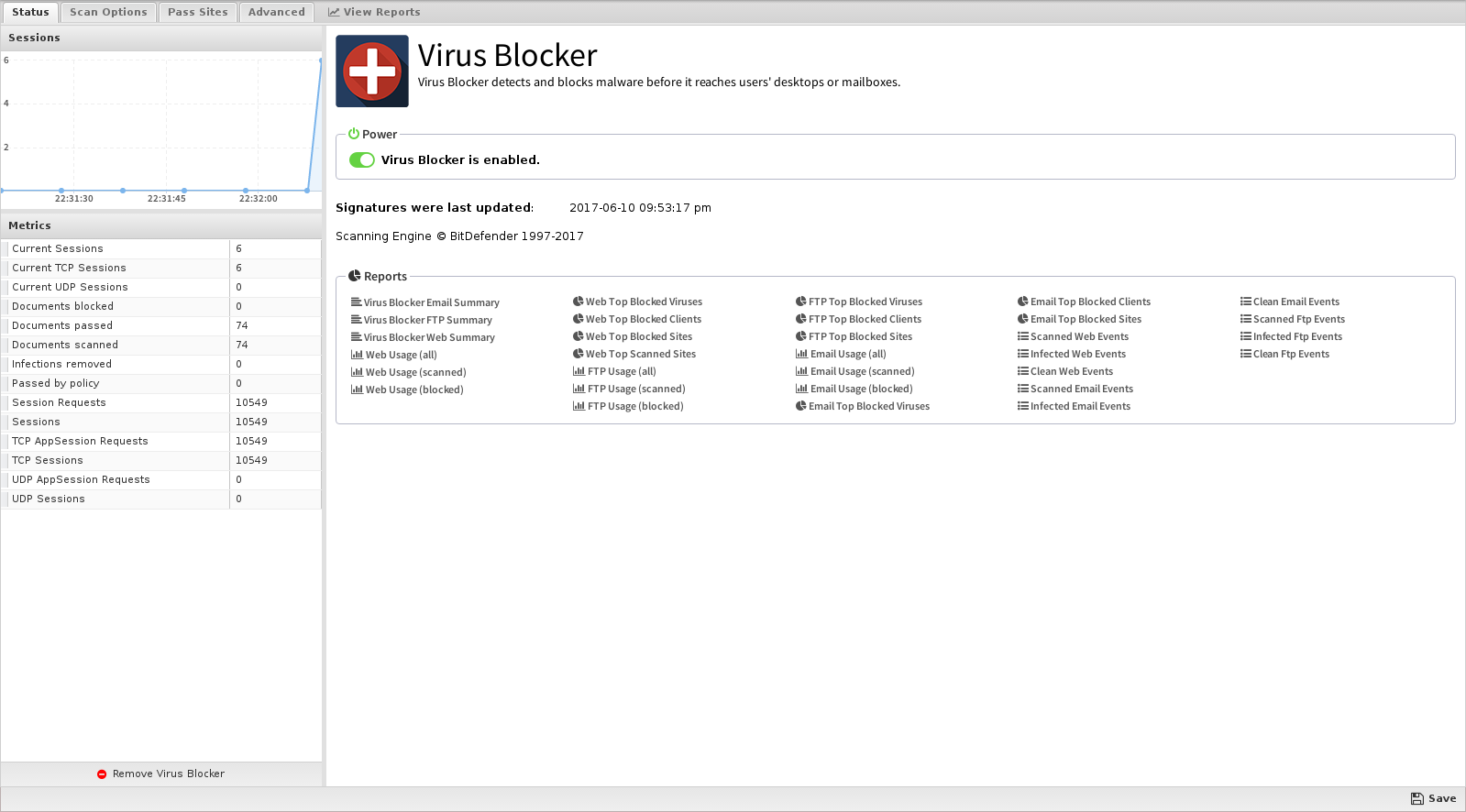
Task: Click pie icon beside Web Top Blocked Clients
Action: (579, 318)
